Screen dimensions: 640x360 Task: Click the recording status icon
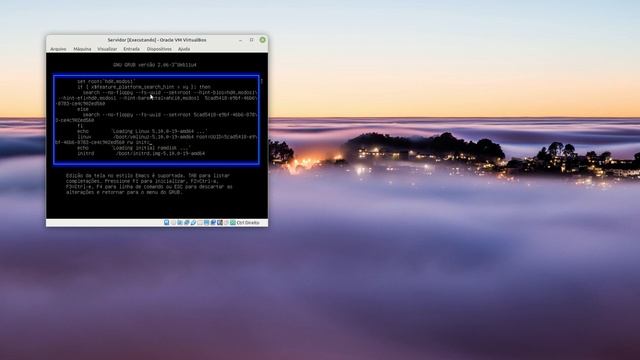point(213,222)
